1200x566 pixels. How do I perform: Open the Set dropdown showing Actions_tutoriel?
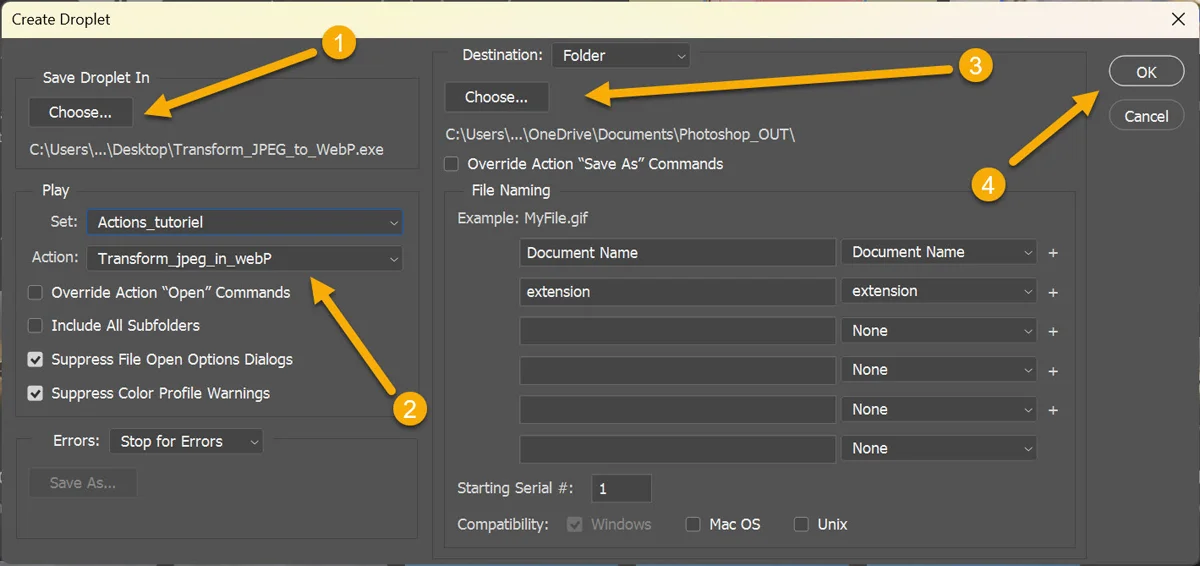pos(244,222)
